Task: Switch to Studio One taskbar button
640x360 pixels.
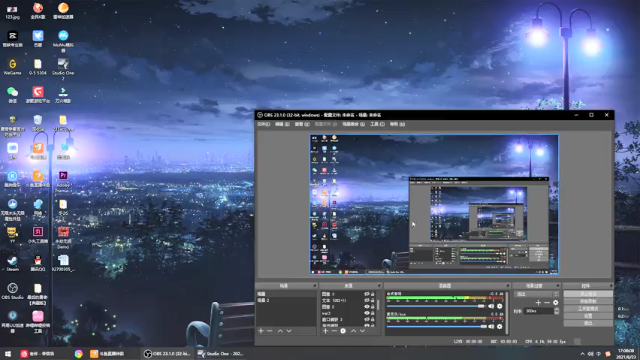Action: point(220,353)
